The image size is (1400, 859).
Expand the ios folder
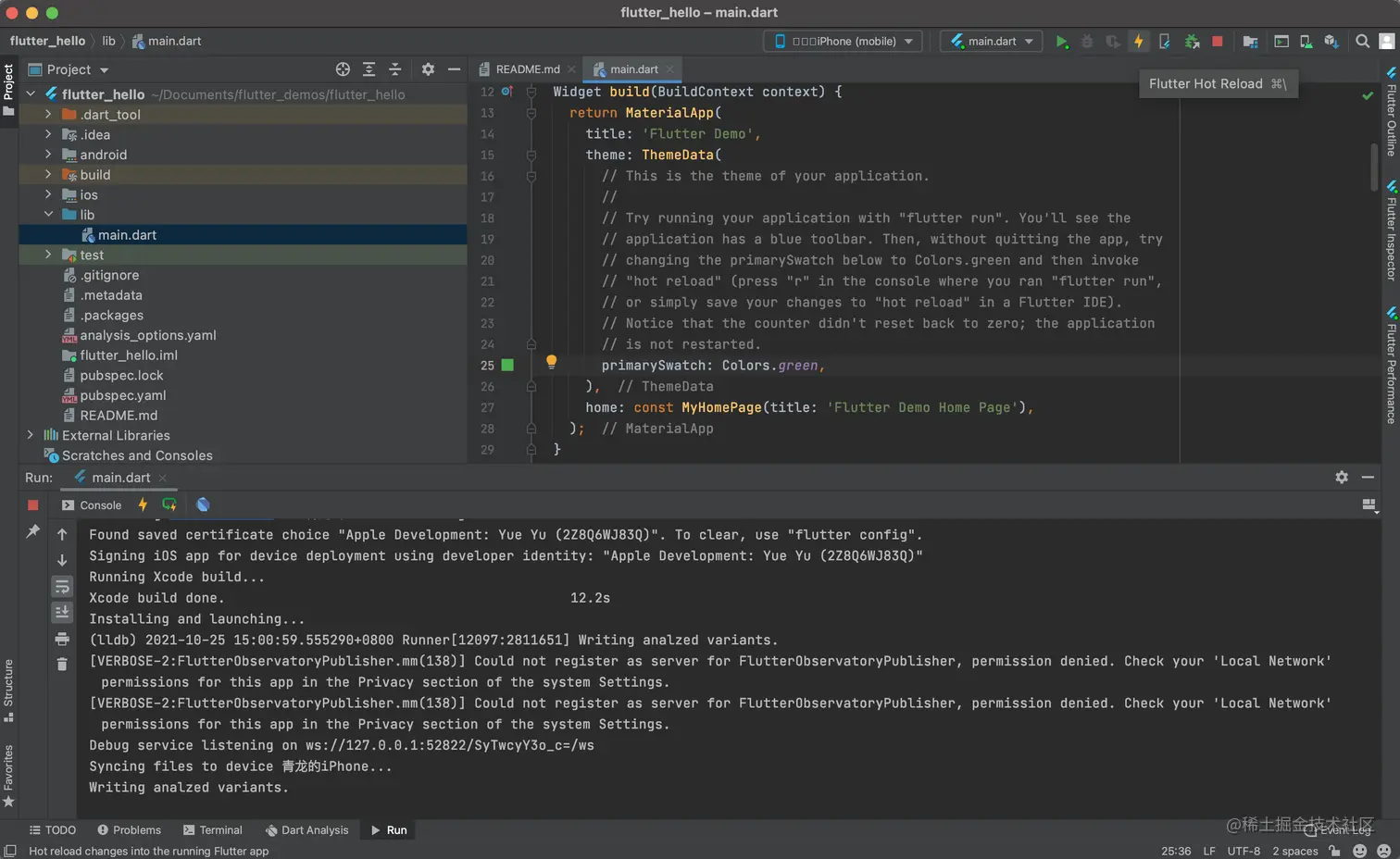click(48, 194)
